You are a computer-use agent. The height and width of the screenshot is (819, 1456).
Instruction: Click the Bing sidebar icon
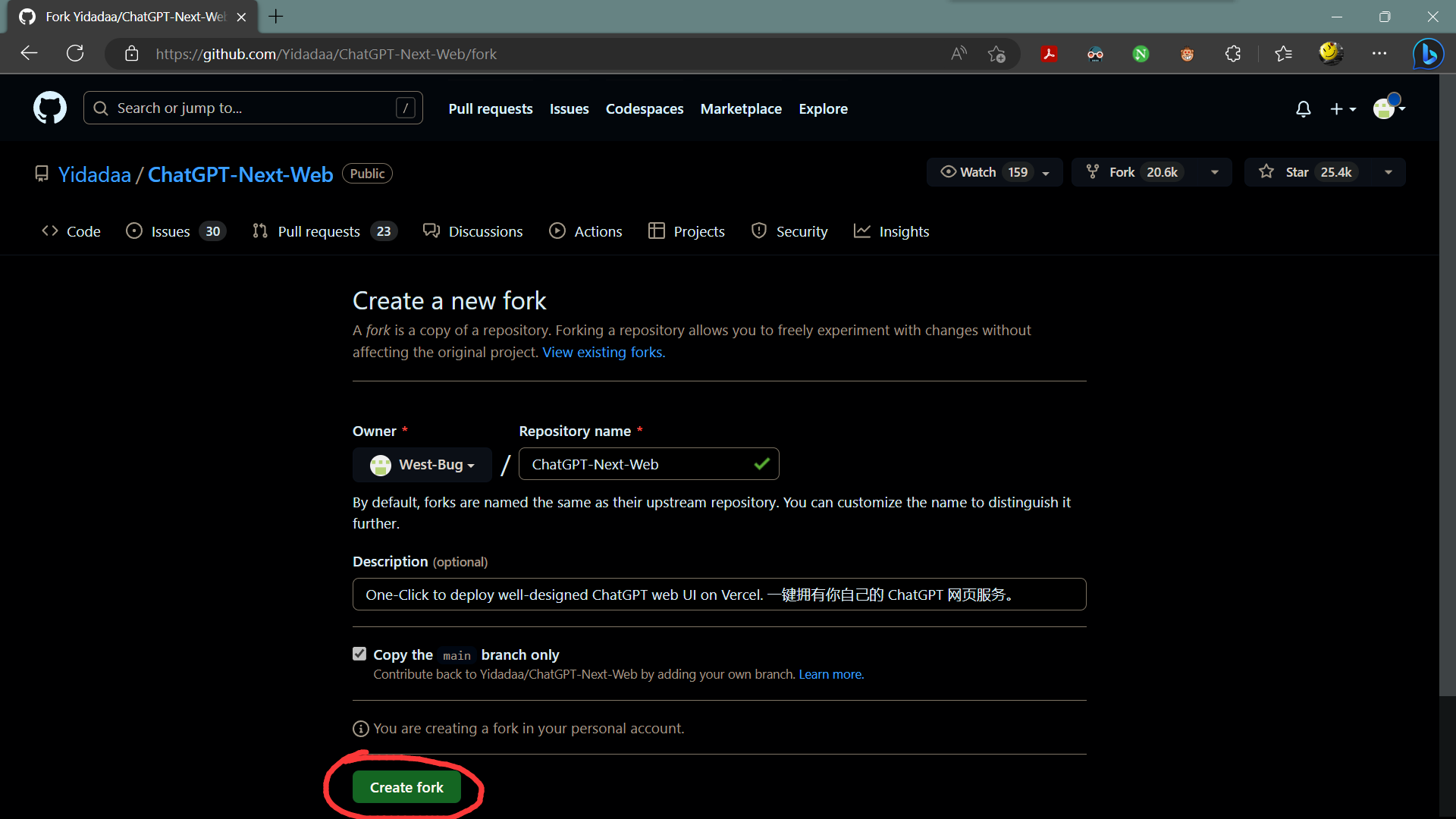click(x=1428, y=54)
